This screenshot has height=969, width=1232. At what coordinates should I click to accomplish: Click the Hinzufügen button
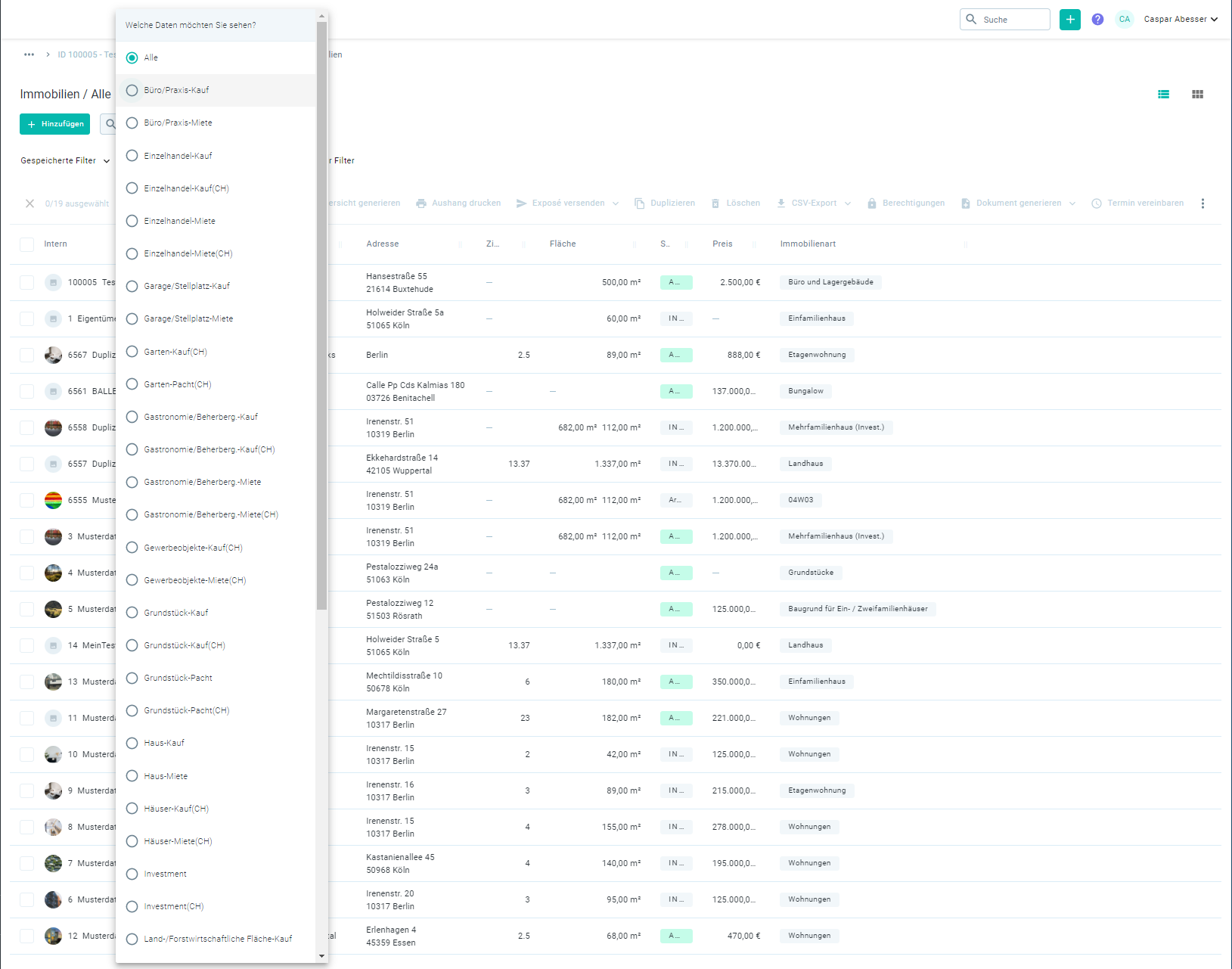coord(55,124)
